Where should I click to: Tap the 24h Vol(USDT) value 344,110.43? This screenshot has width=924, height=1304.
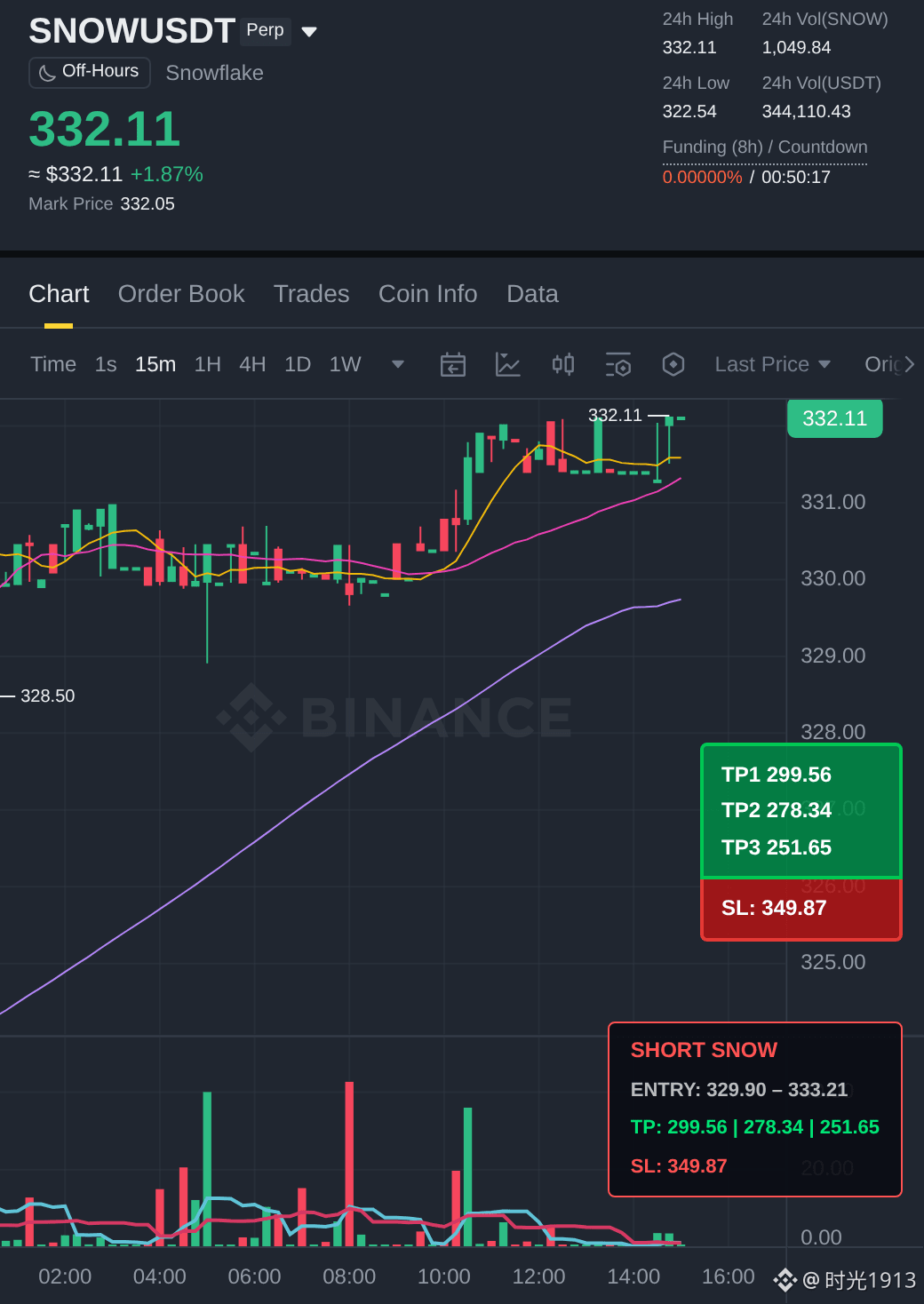click(x=807, y=111)
